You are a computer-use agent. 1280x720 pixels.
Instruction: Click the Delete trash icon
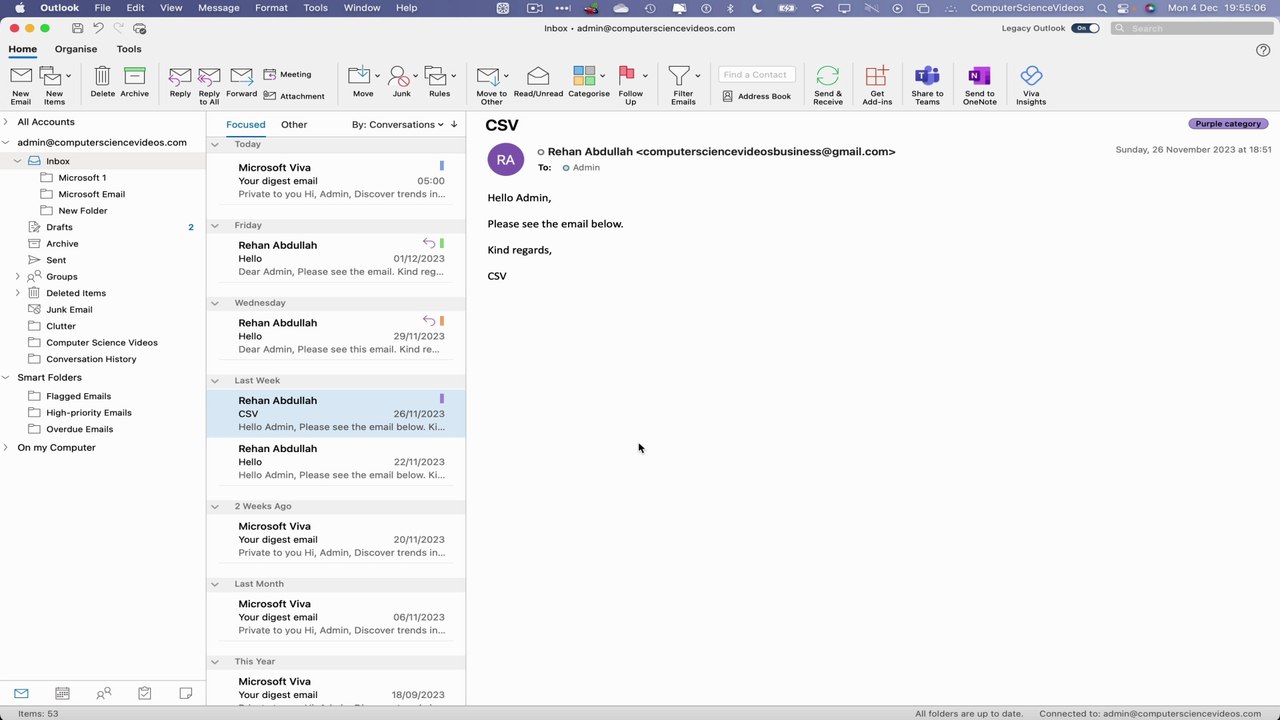tap(102, 77)
